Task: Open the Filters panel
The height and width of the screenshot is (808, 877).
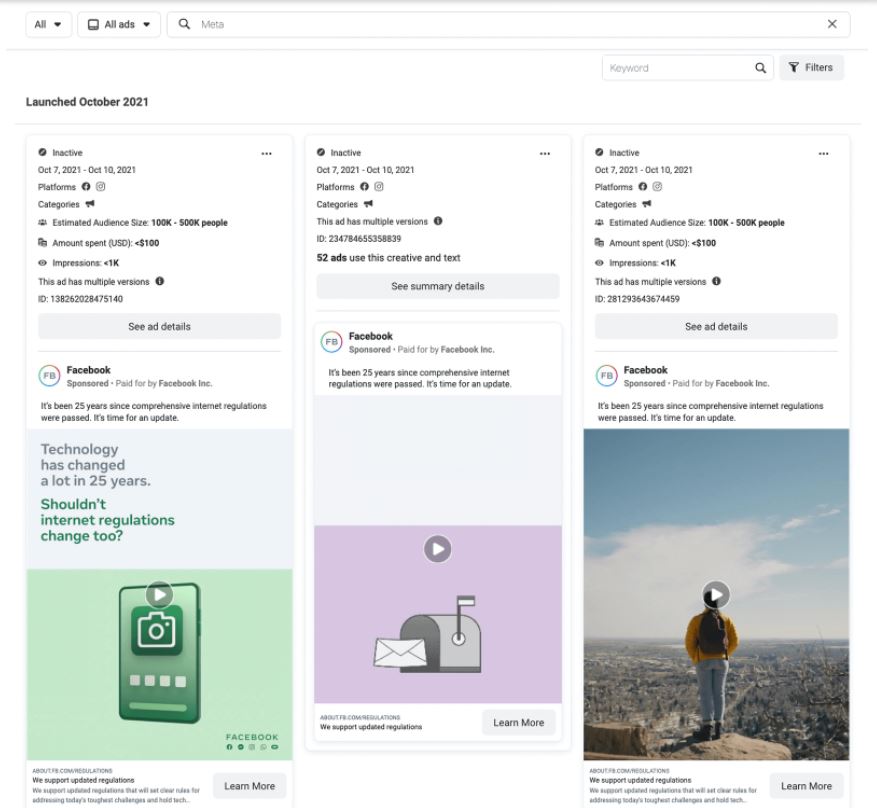Action: tap(811, 68)
